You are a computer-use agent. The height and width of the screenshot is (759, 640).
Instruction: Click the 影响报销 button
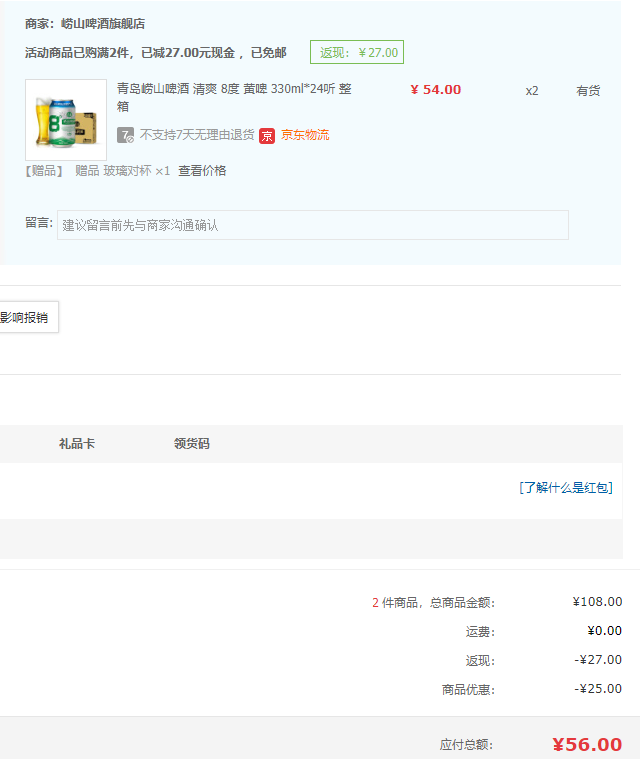click(29, 317)
